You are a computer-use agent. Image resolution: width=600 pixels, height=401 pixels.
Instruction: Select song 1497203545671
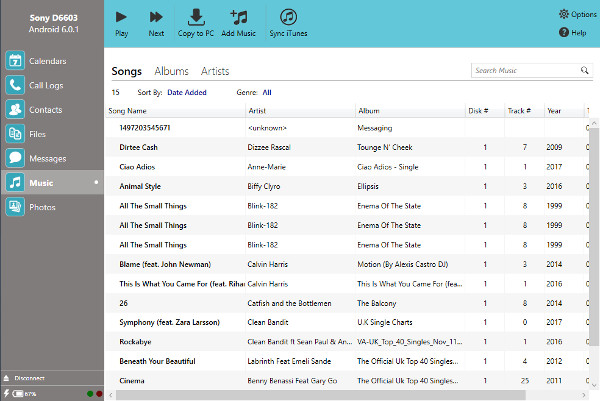145,128
